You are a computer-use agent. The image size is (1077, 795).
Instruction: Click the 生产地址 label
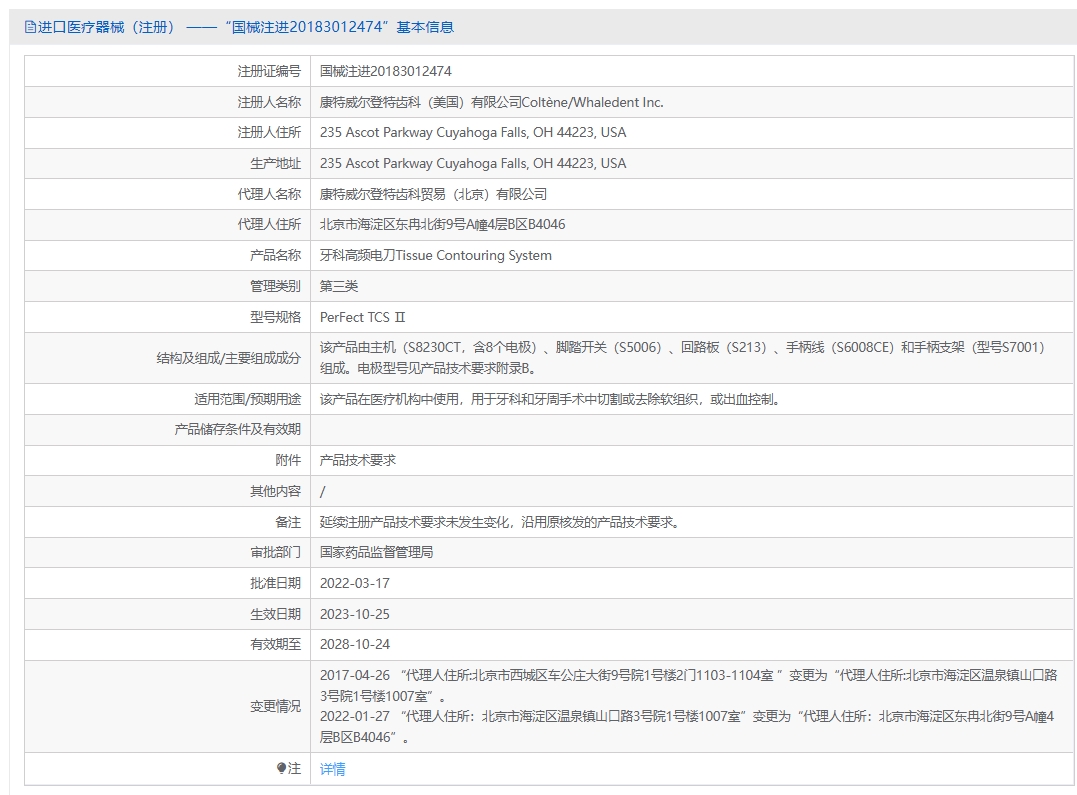click(x=275, y=164)
